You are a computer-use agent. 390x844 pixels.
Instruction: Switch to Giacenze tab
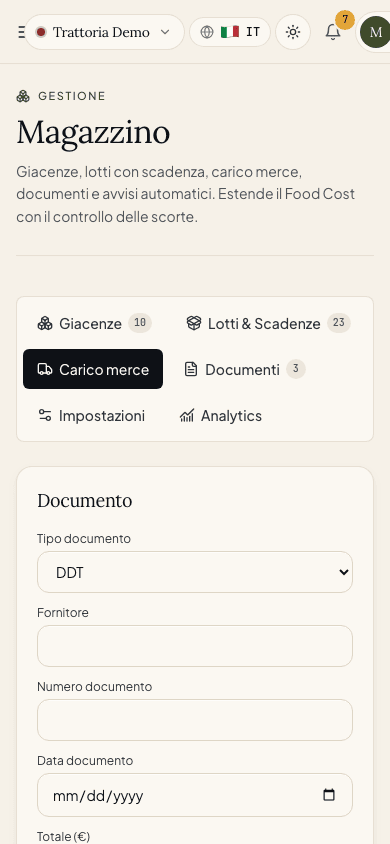(x=94, y=323)
